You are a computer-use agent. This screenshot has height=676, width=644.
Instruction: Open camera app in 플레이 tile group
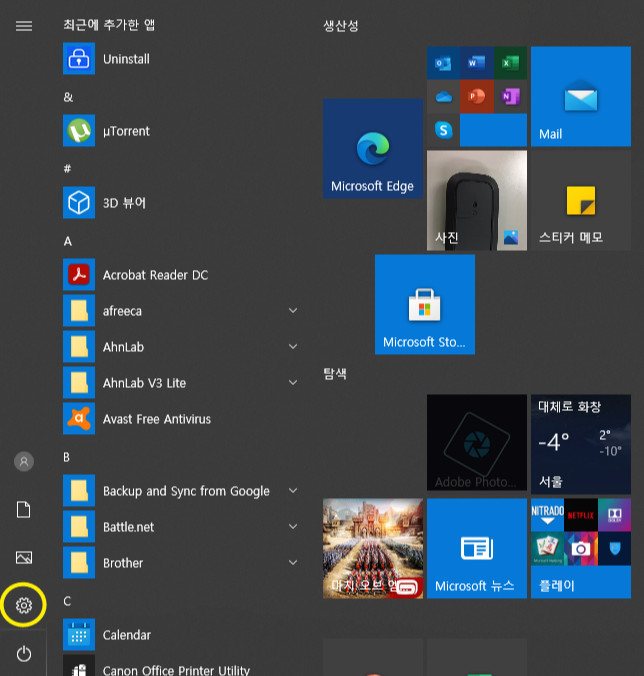click(x=581, y=548)
